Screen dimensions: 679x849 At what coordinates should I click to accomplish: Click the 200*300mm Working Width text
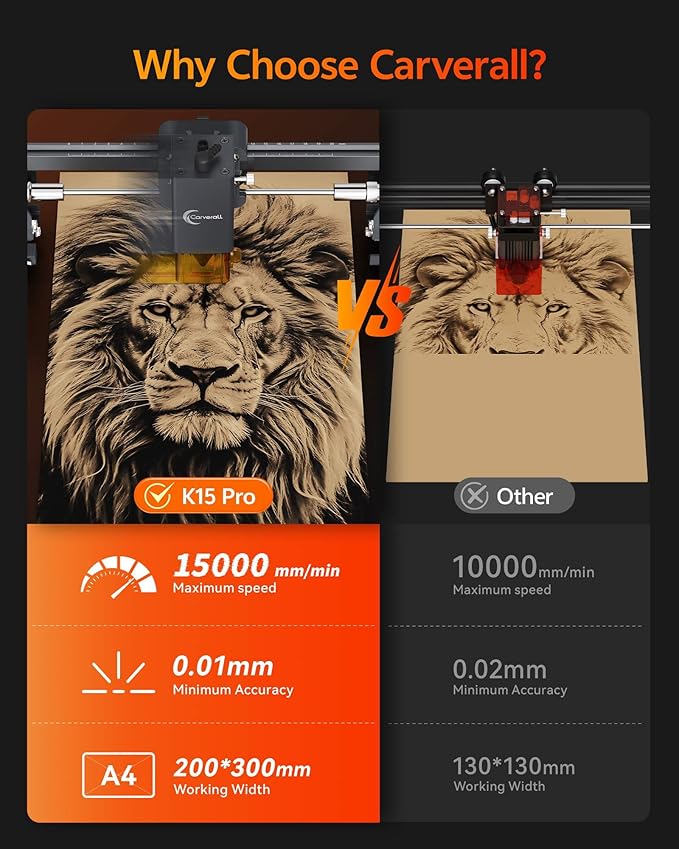tap(242, 776)
